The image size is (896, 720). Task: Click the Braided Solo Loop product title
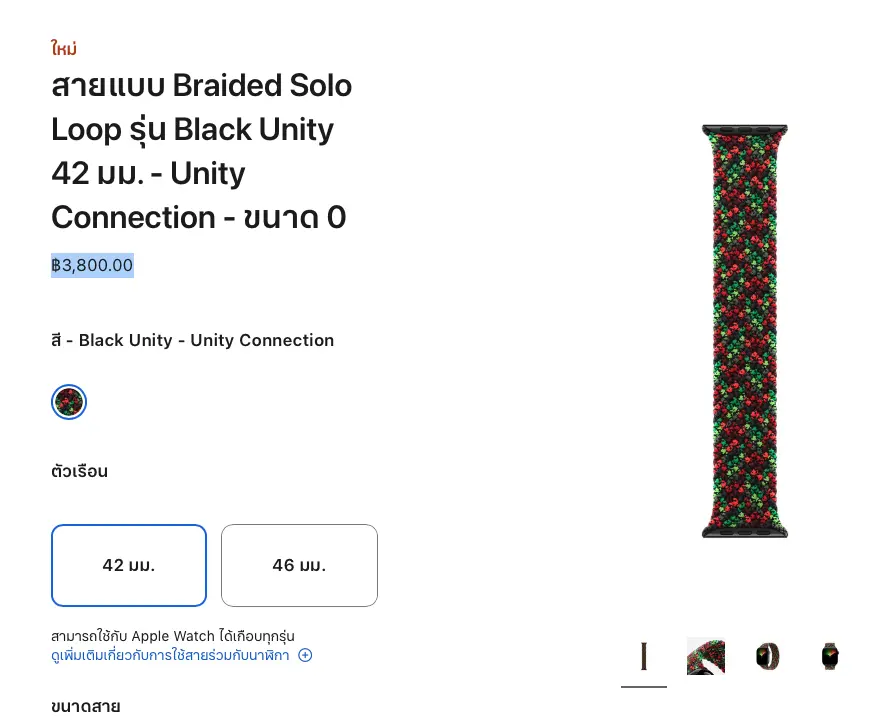pyautogui.click(x=201, y=151)
